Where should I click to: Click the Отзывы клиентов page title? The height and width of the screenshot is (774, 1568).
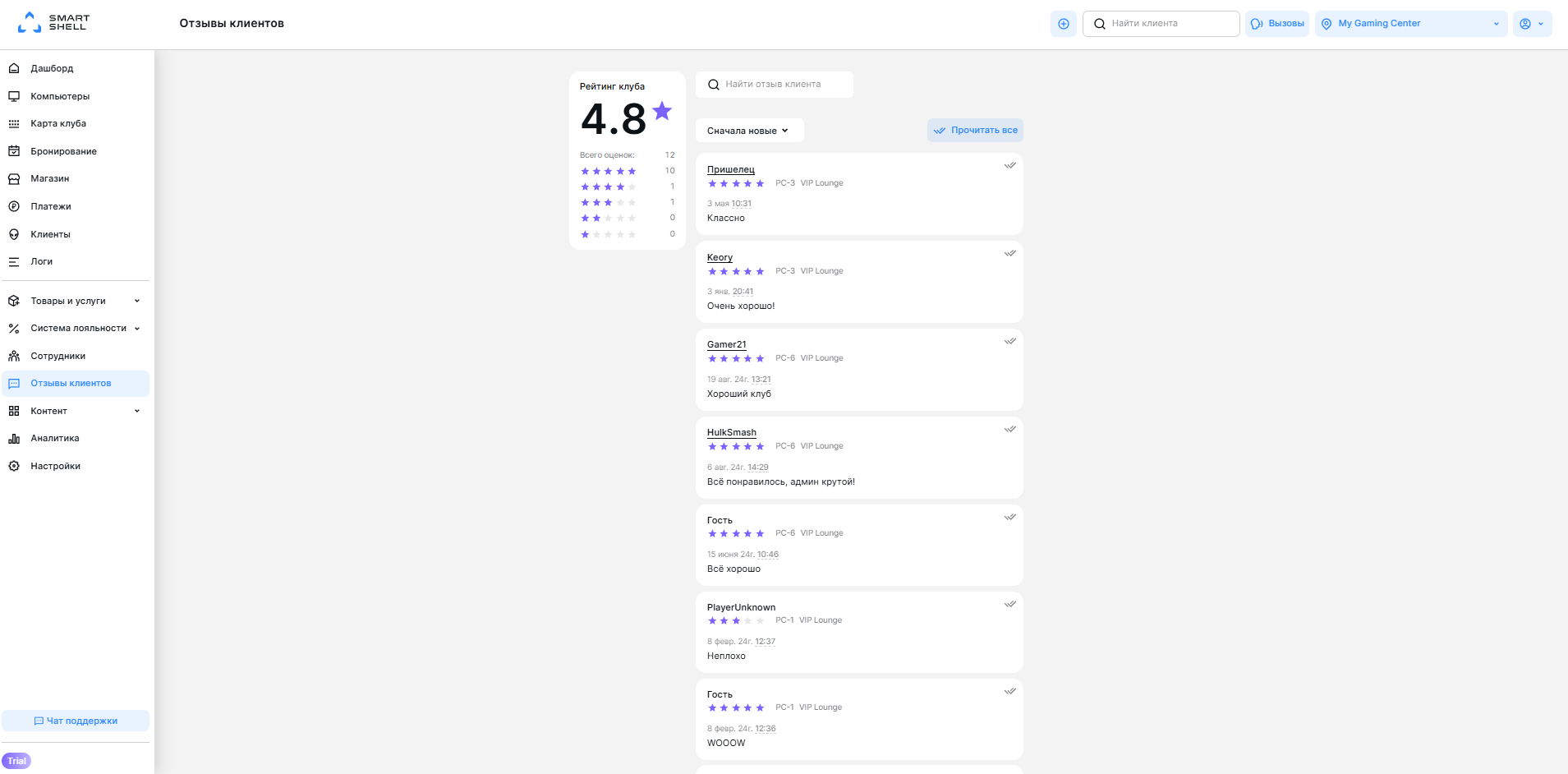(x=232, y=23)
